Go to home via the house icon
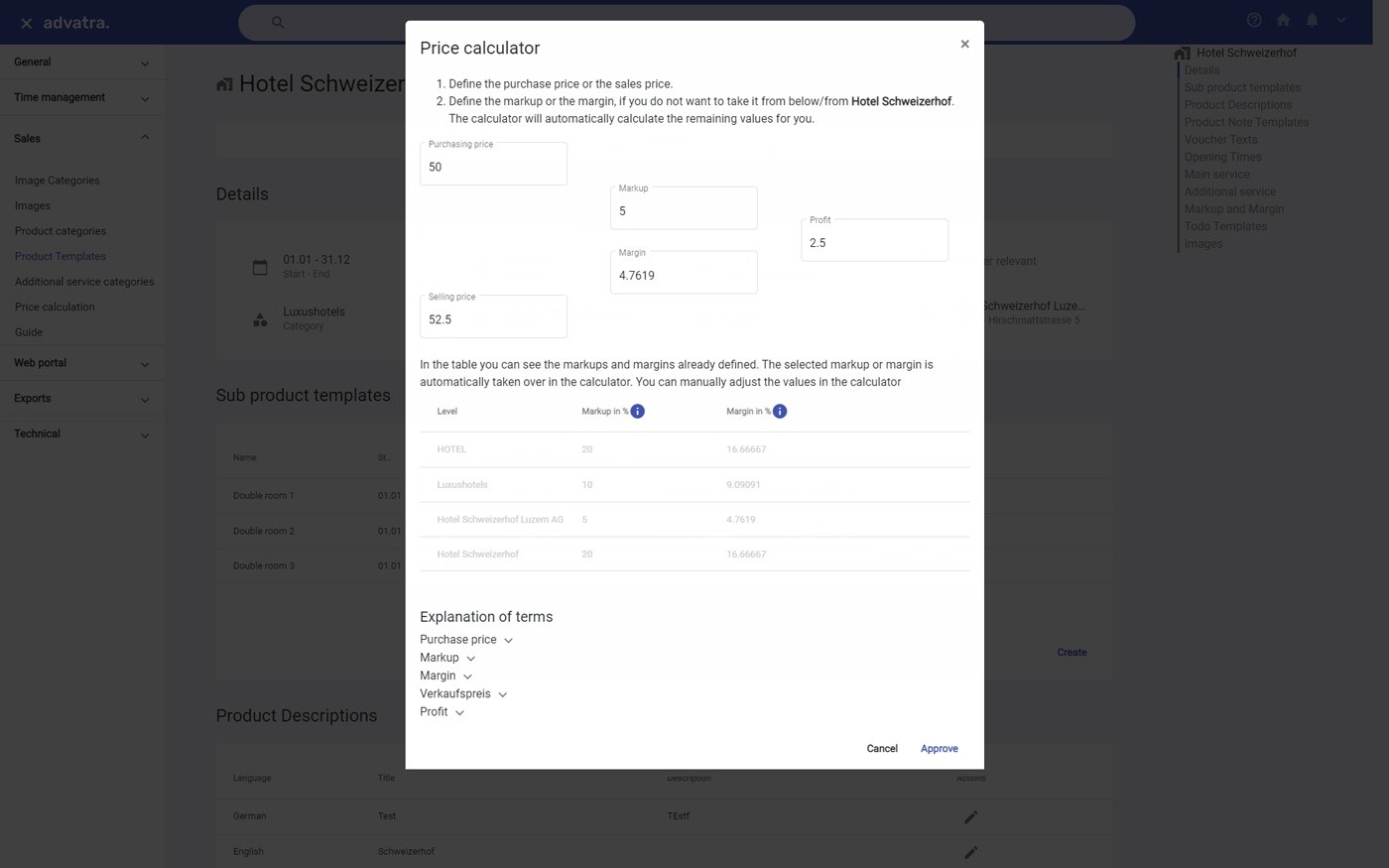This screenshot has width=1389, height=868. point(1283,20)
